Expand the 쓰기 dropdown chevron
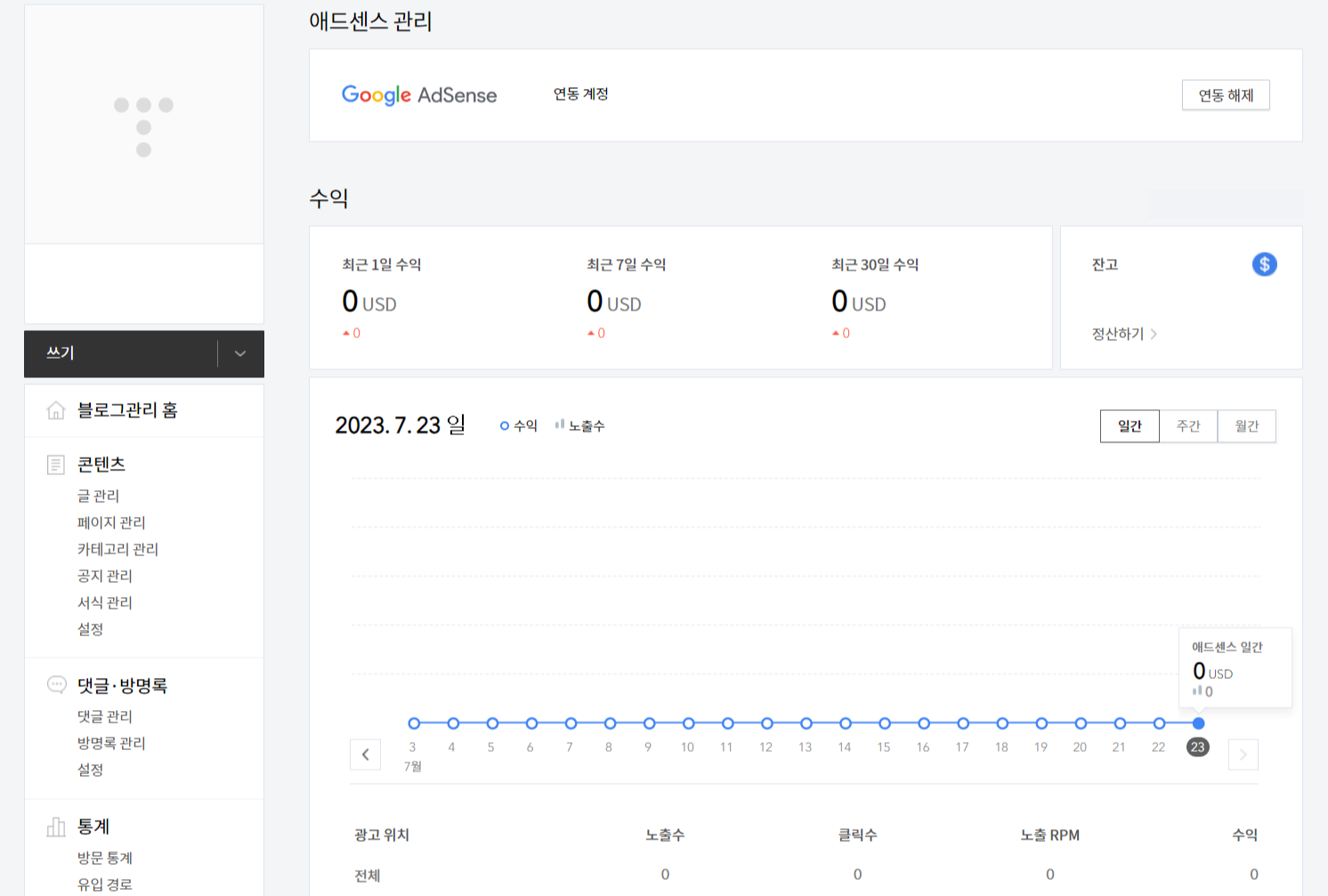This screenshot has height=896, width=1328. tap(239, 353)
